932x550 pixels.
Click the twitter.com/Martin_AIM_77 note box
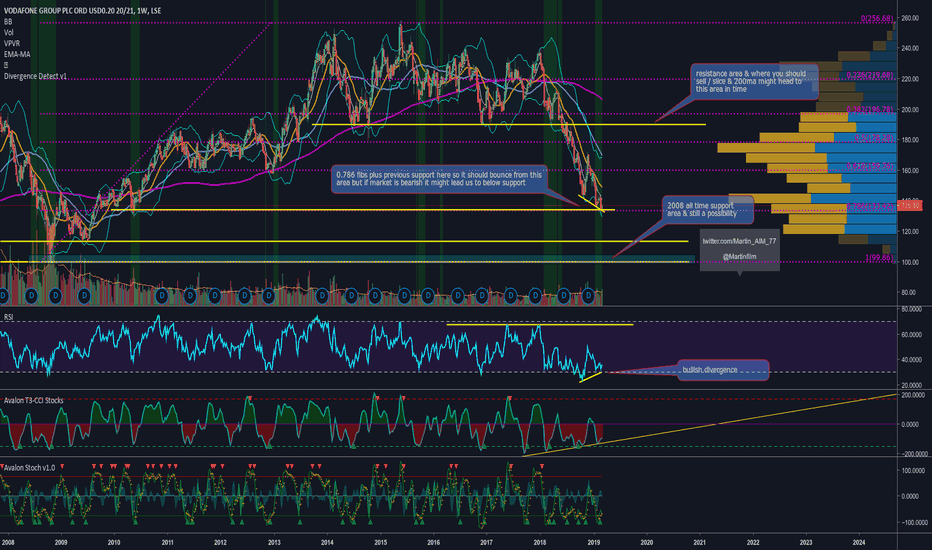click(x=739, y=250)
